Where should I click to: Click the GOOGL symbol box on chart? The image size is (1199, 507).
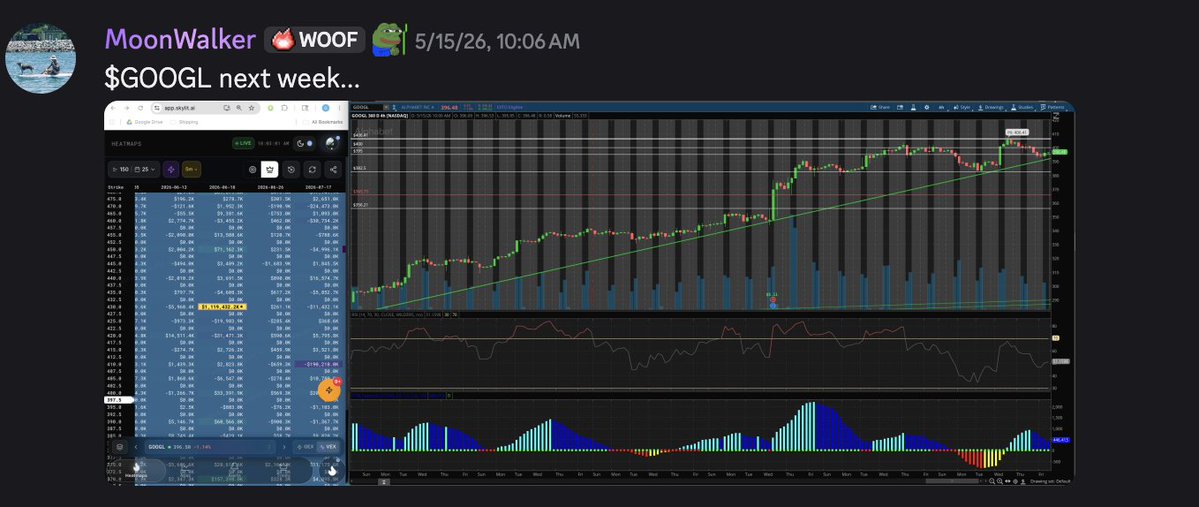366,107
